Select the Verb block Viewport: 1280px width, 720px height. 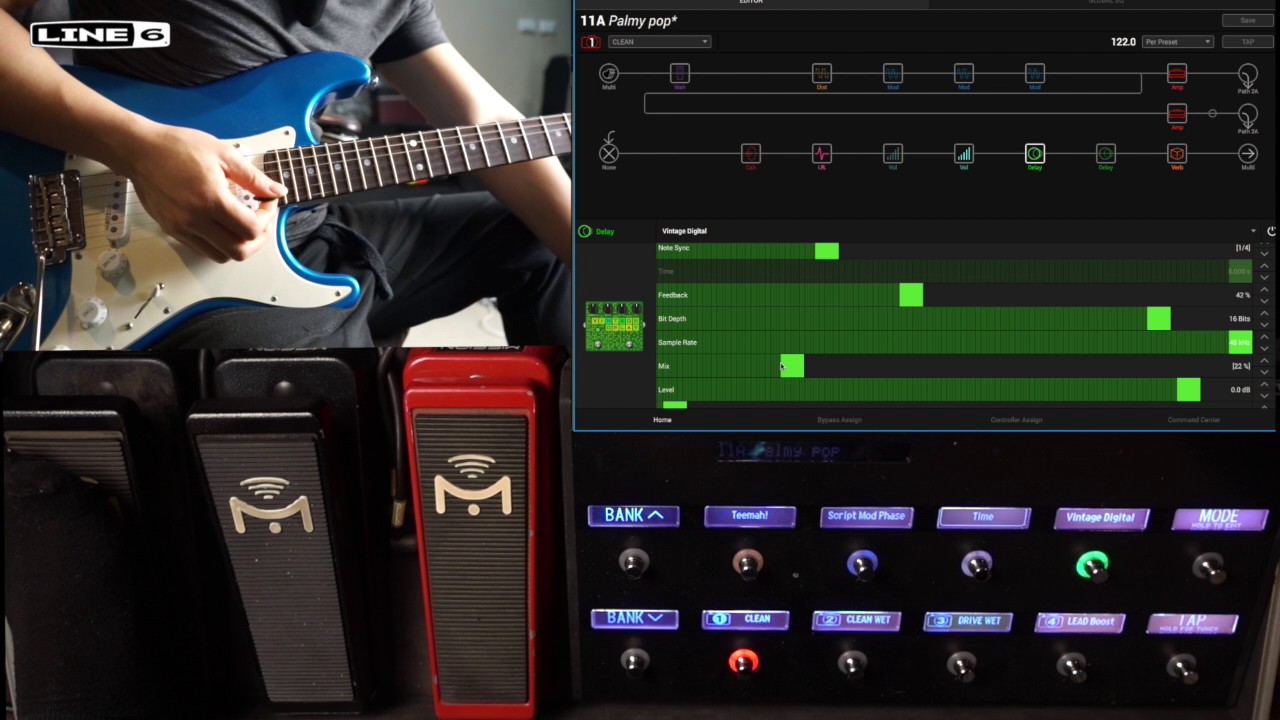click(1177, 153)
